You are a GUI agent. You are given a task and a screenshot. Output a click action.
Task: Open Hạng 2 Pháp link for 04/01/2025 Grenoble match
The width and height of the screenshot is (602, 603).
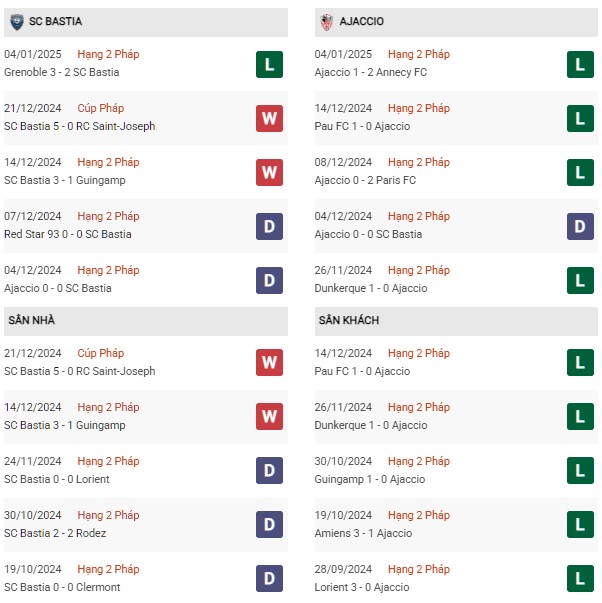tap(108, 54)
